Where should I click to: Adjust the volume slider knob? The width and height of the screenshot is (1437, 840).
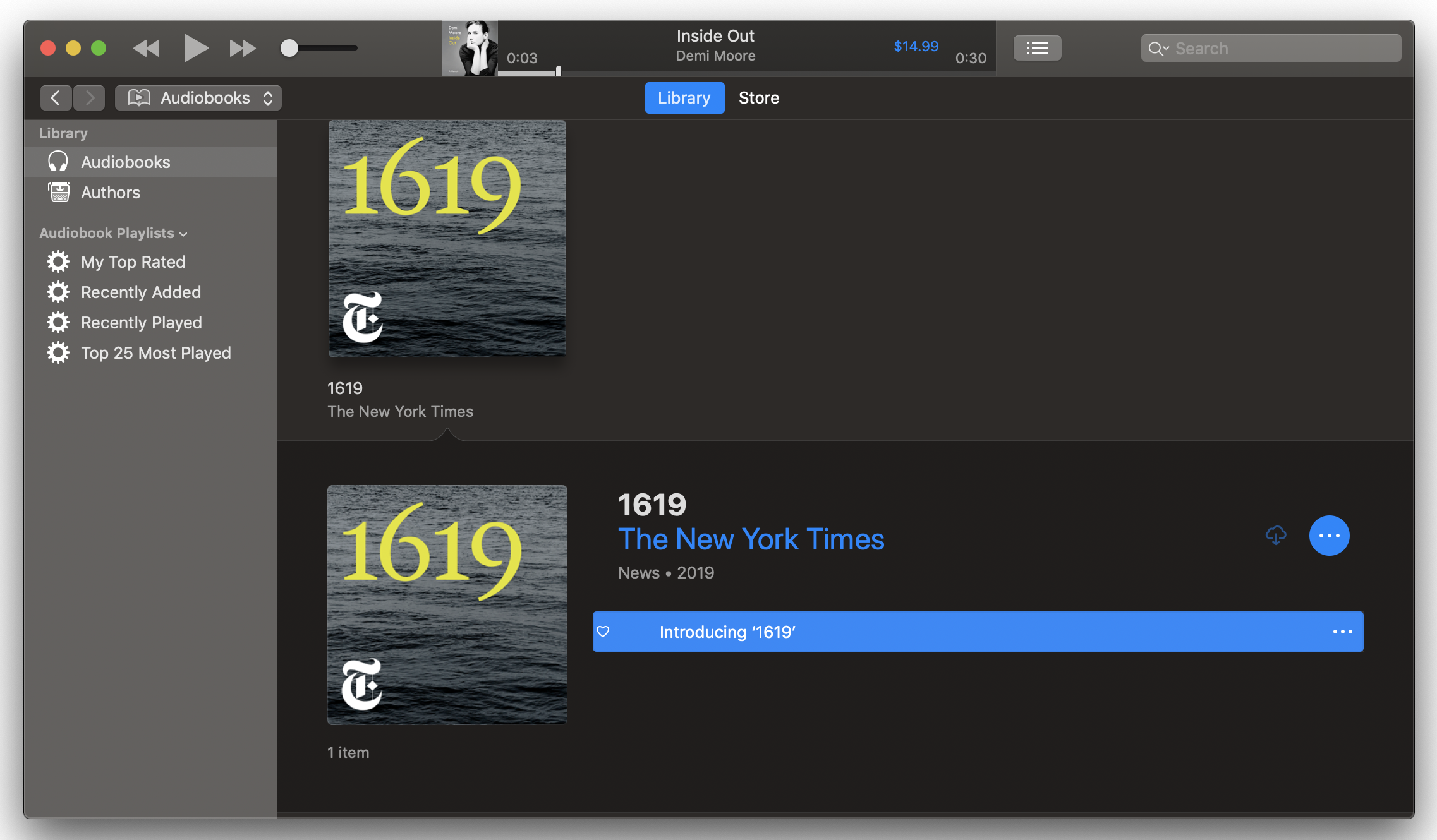point(289,48)
